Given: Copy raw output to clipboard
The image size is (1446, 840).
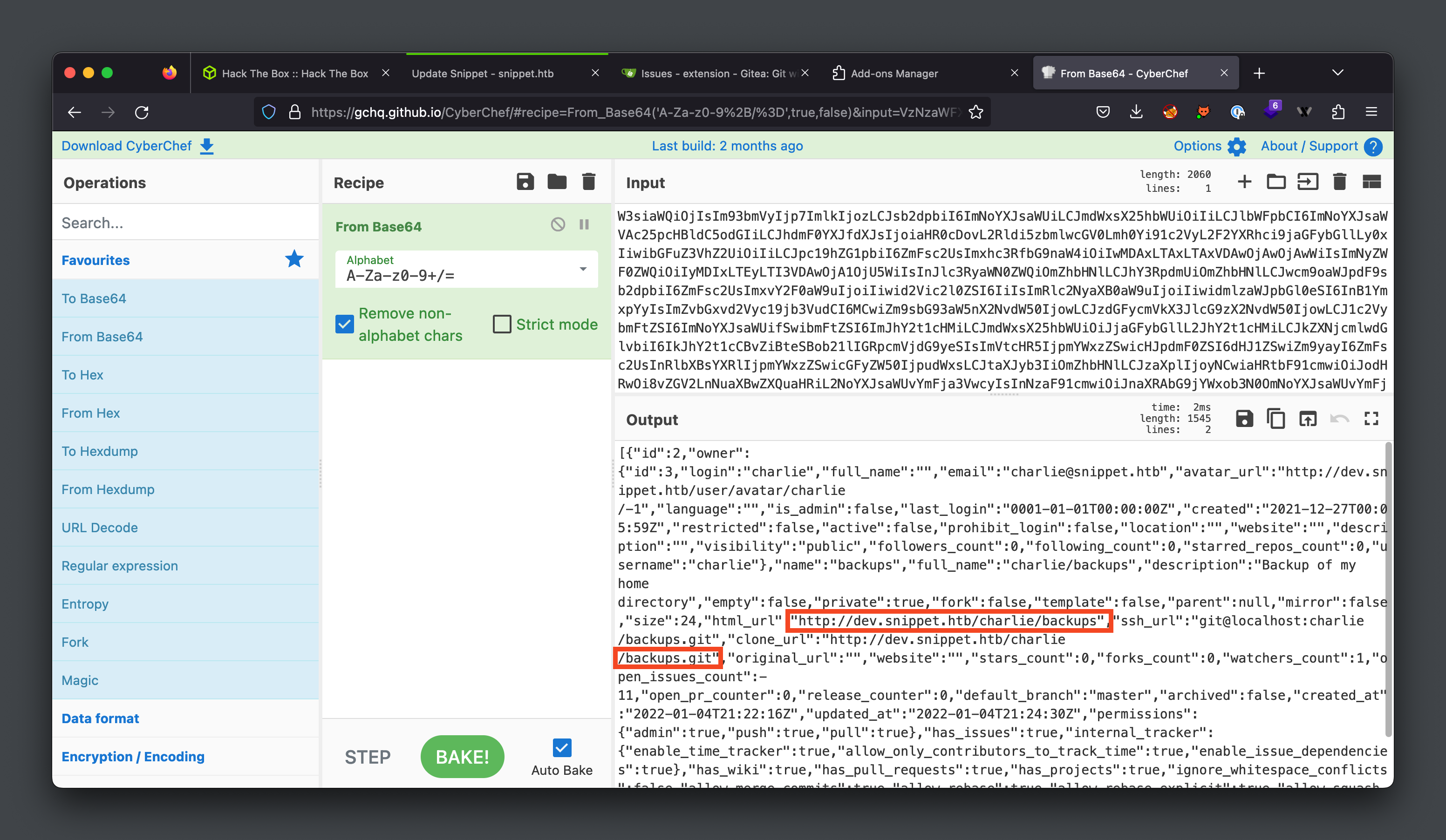Looking at the screenshot, I should click(x=1275, y=419).
